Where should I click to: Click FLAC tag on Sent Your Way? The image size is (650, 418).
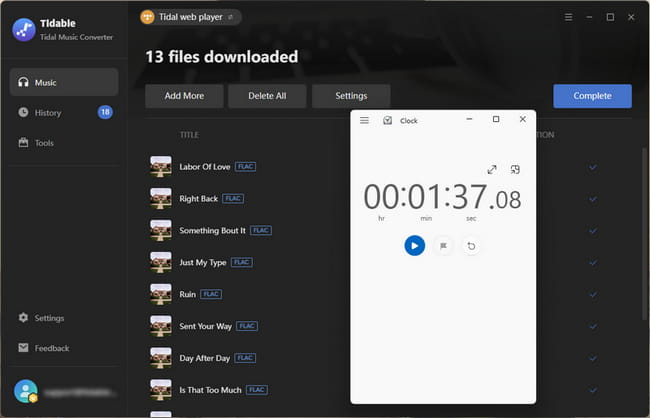[247, 326]
